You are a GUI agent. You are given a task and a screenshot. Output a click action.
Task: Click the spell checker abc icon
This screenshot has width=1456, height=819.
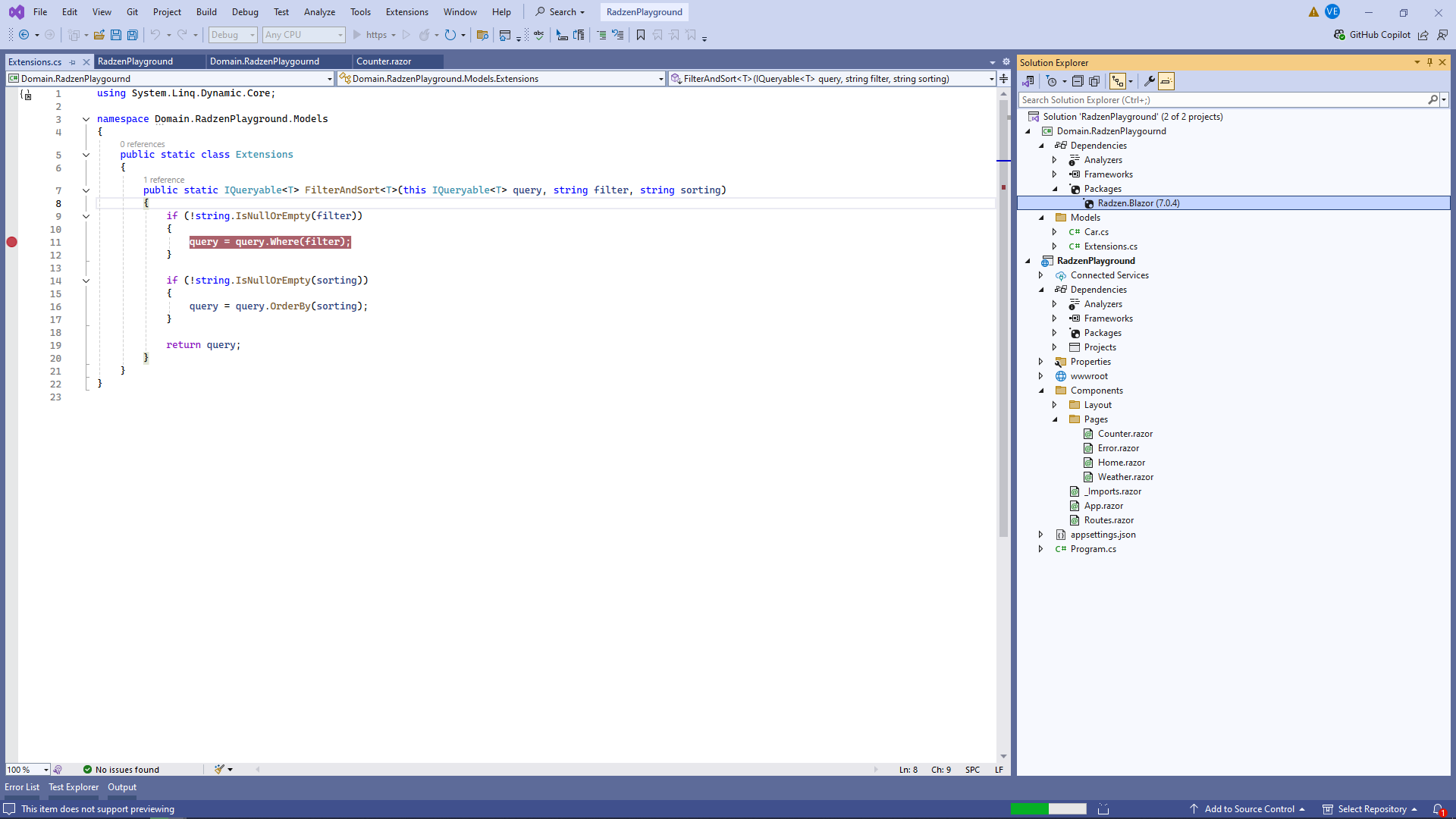539,35
